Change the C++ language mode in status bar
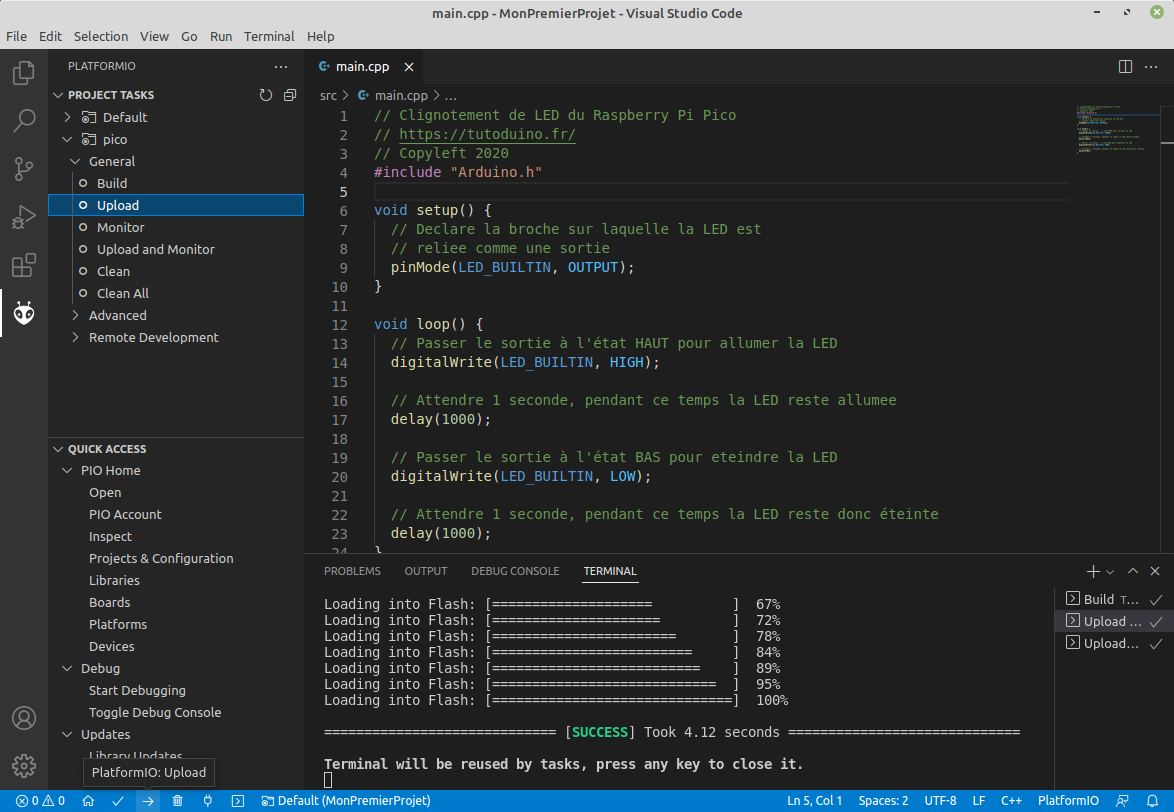Viewport: 1174px width, 812px height. (1011, 801)
